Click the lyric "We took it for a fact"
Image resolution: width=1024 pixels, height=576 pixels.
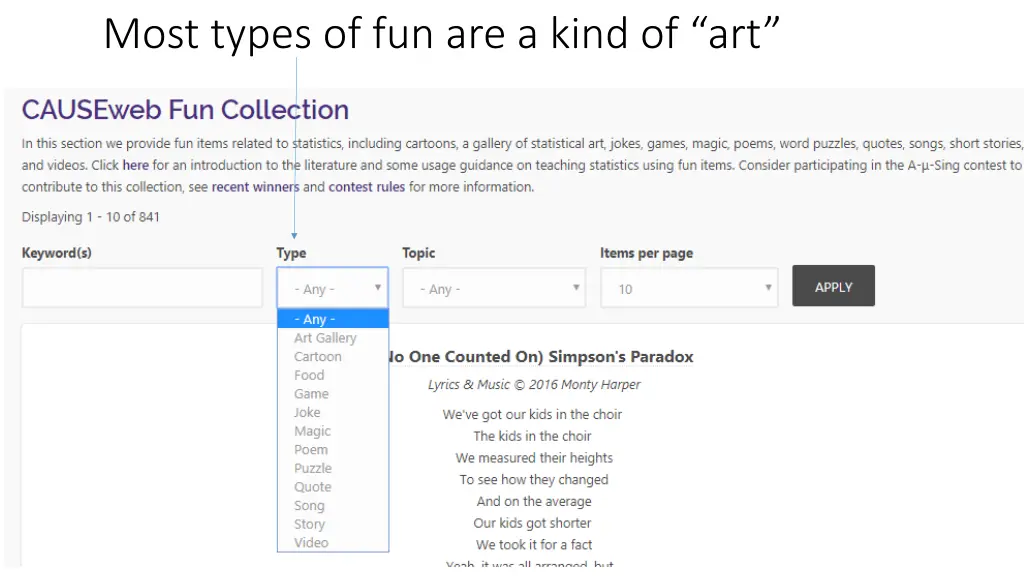pos(534,545)
